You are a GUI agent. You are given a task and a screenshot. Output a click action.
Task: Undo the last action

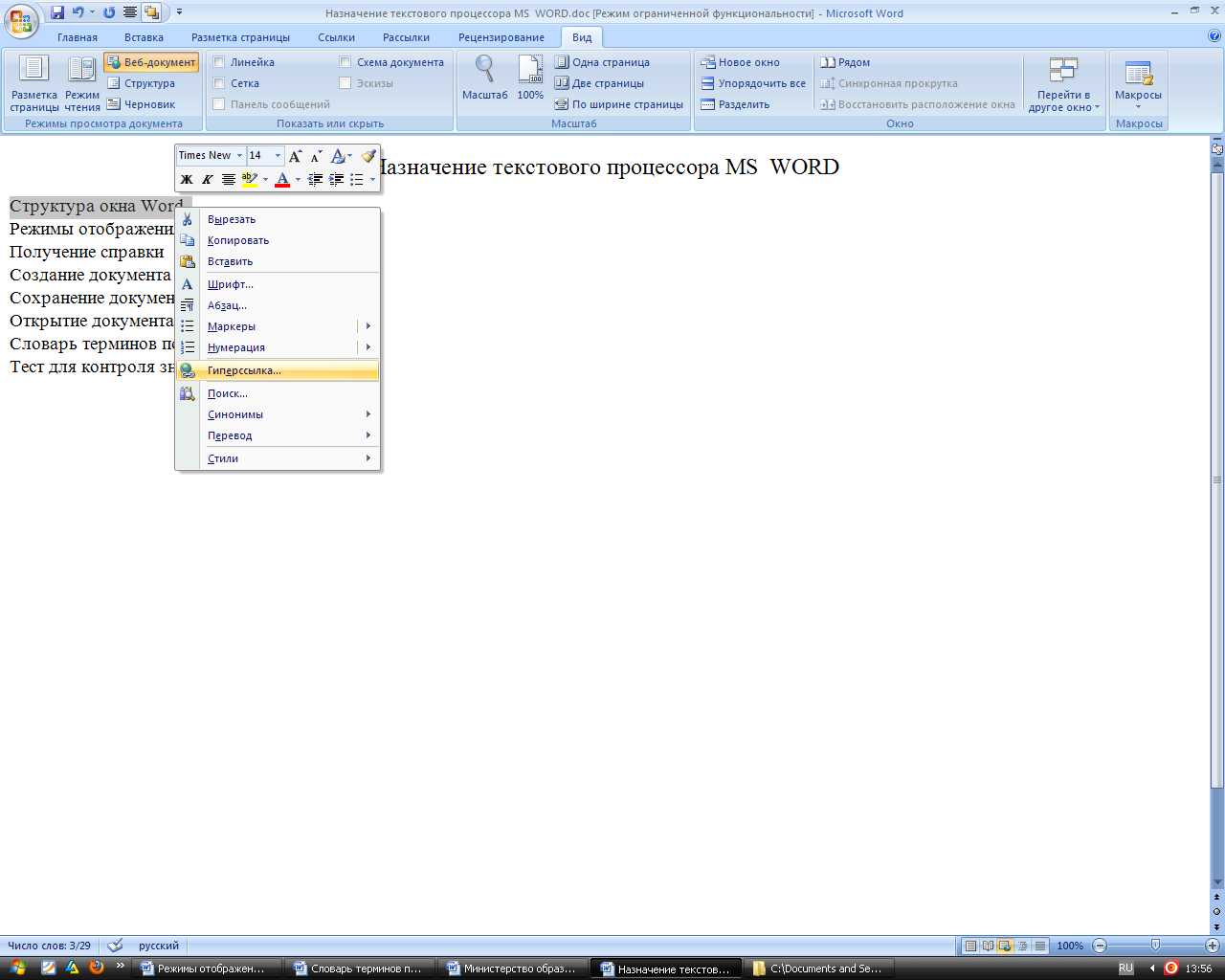pos(78,12)
